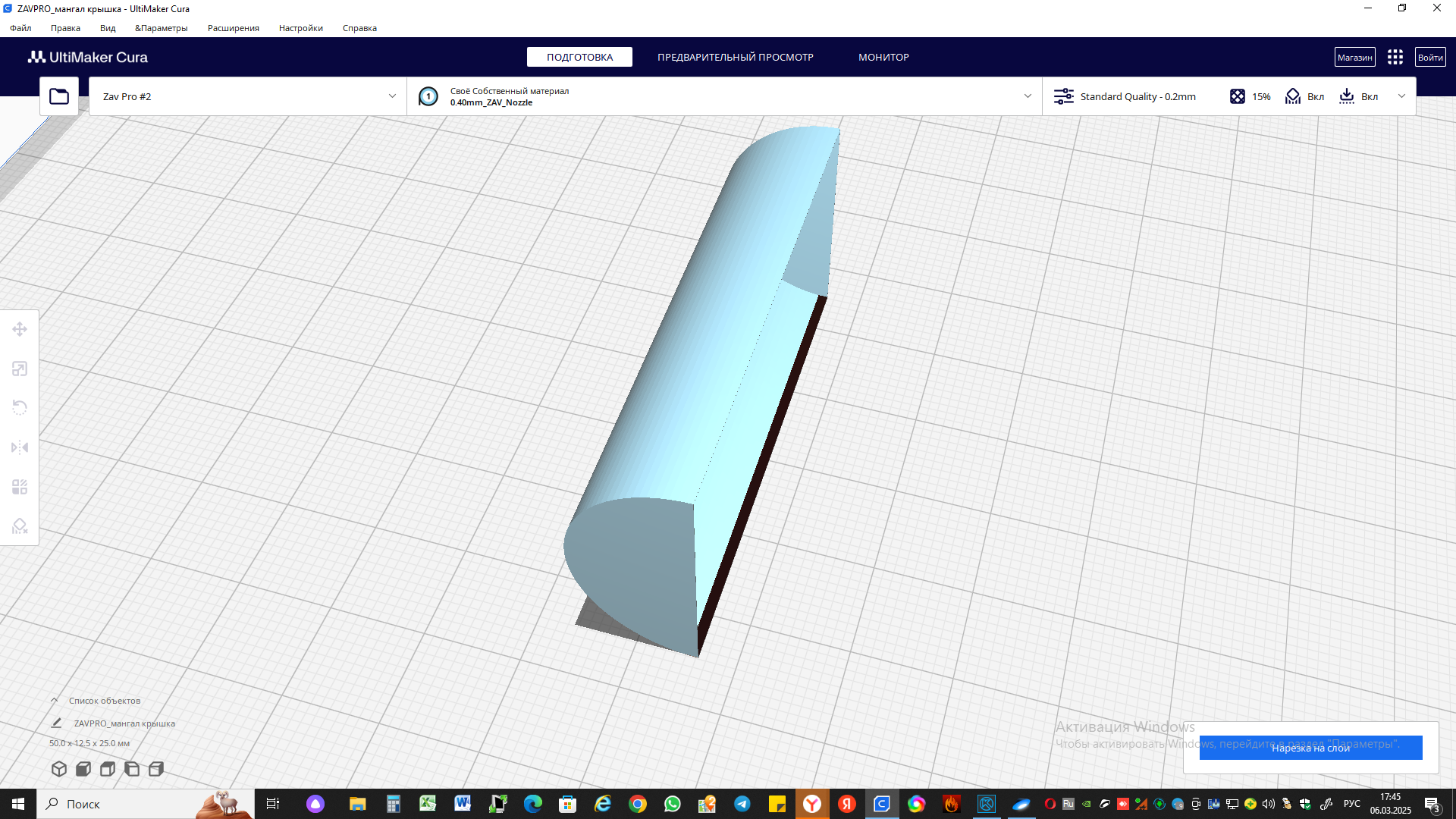
Task: Switch to ПРЕДВАРИТЕЛЬНЫЙ ПРОСМОТР tab
Action: tap(735, 58)
